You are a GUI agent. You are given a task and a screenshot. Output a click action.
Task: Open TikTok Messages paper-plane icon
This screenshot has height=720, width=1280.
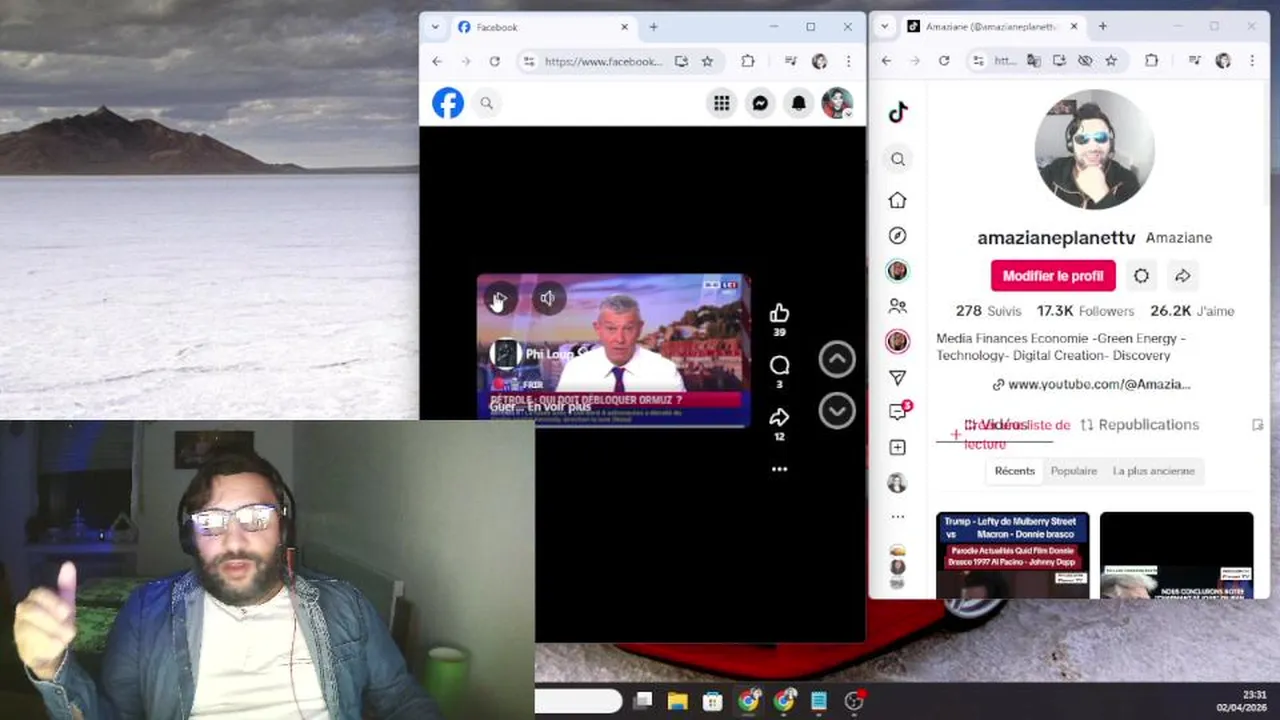898,377
